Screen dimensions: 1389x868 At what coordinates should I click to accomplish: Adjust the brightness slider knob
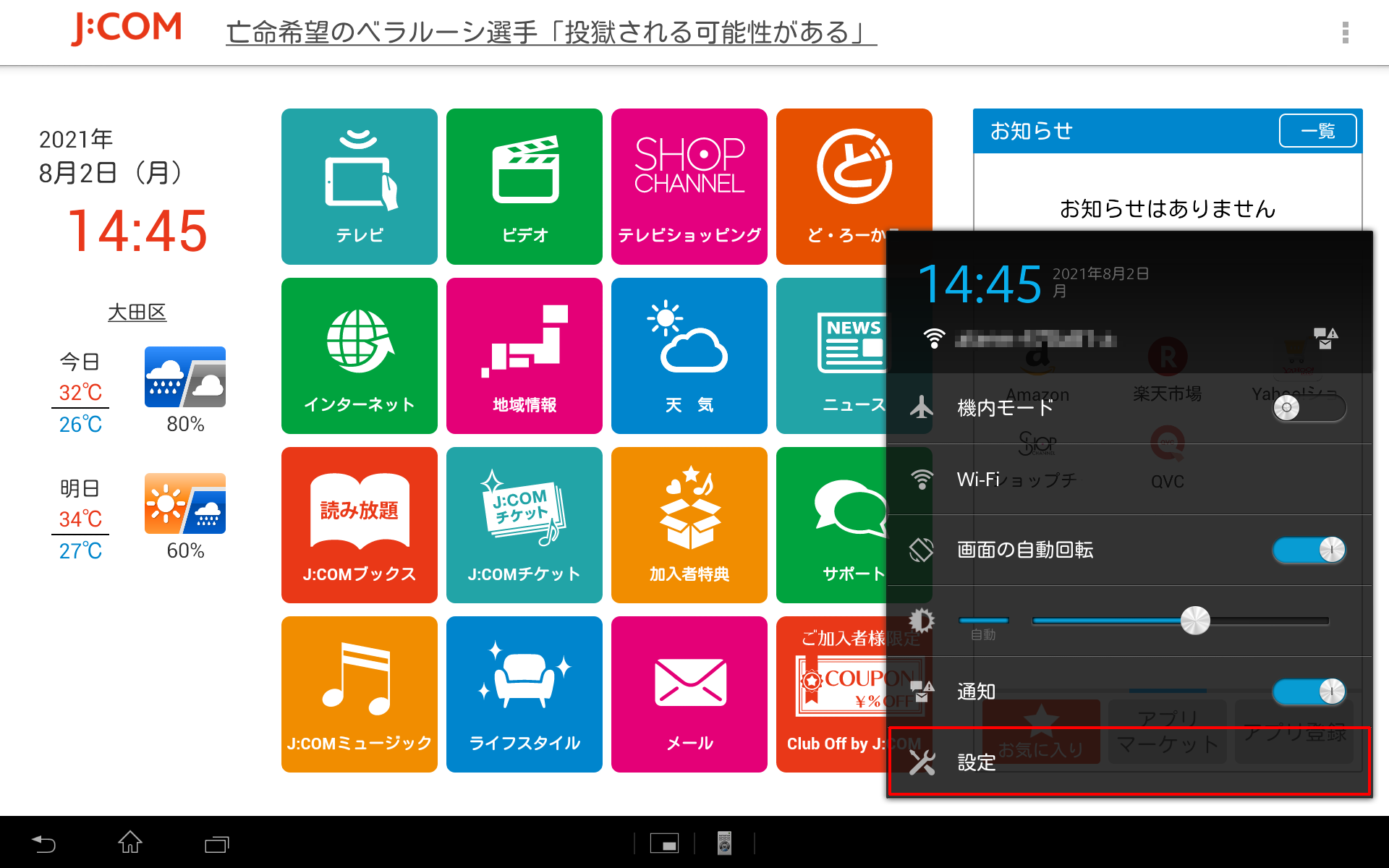pyautogui.click(x=1195, y=621)
